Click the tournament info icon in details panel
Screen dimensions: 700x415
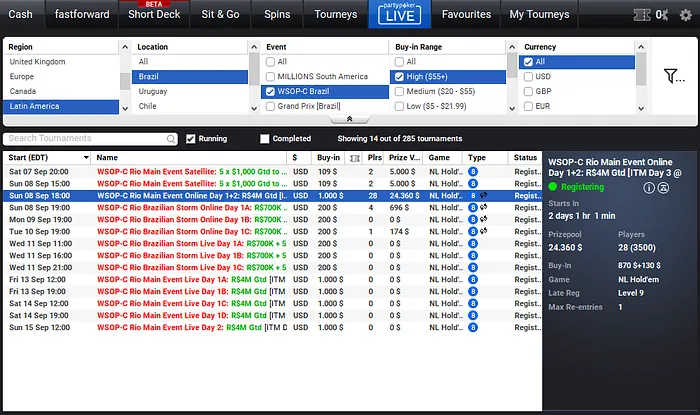pos(649,188)
